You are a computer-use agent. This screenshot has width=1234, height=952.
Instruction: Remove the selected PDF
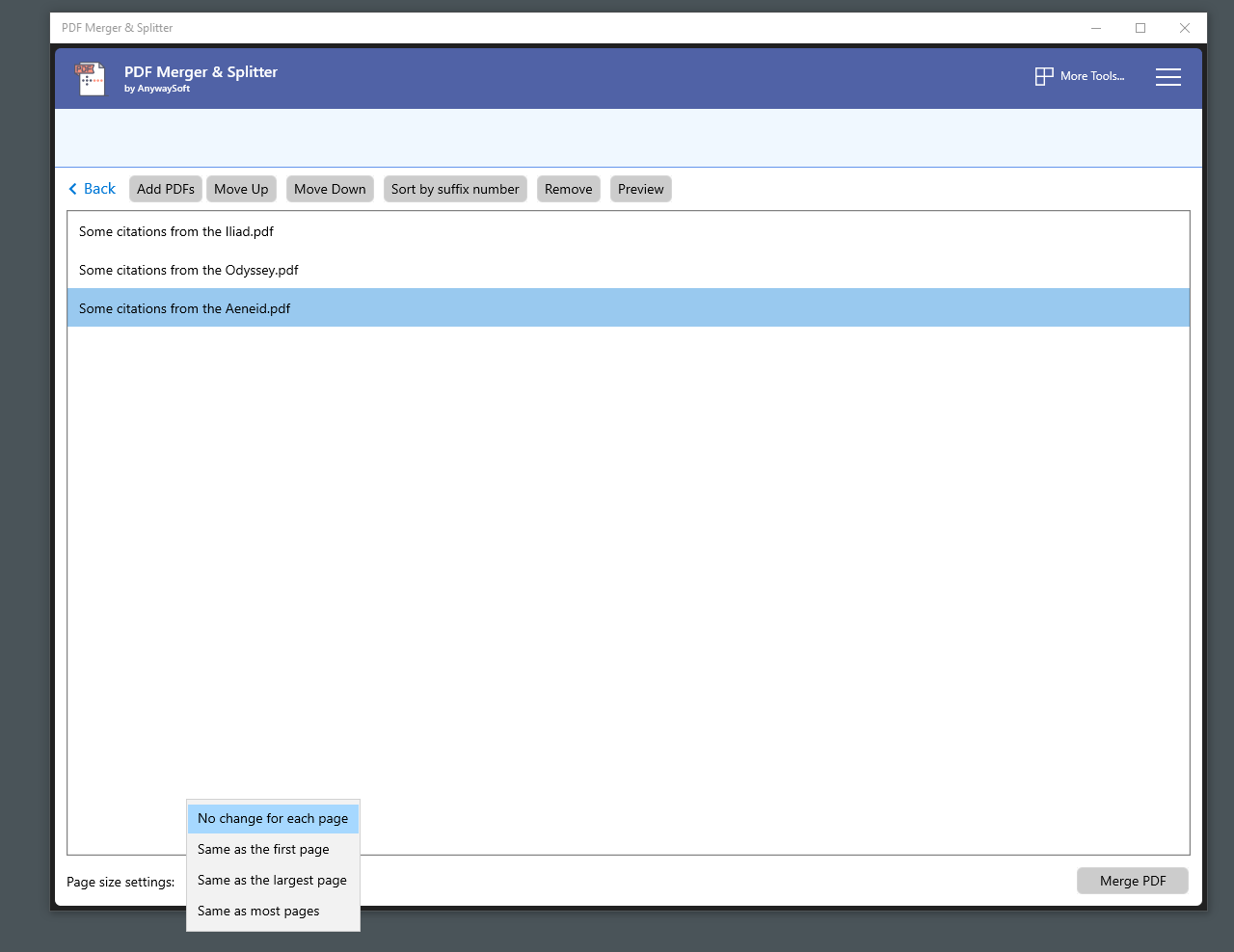point(569,189)
